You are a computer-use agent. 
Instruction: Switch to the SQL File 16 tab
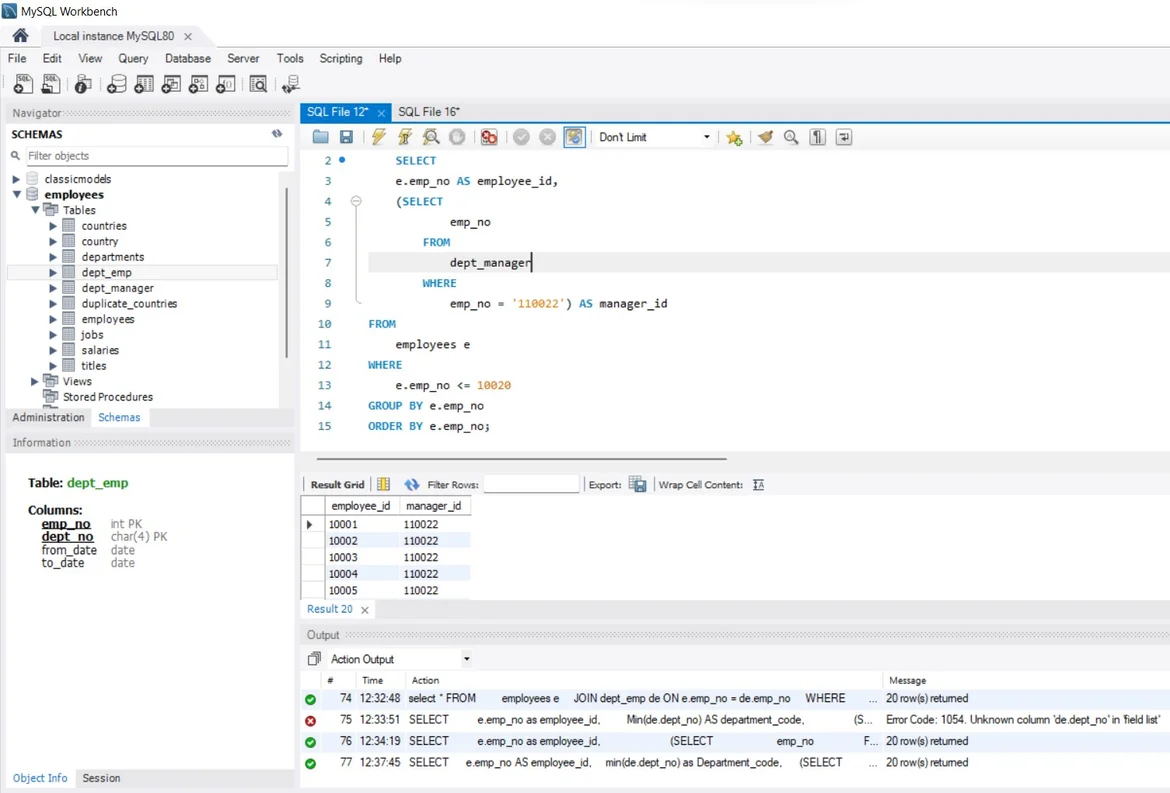(x=428, y=112)
